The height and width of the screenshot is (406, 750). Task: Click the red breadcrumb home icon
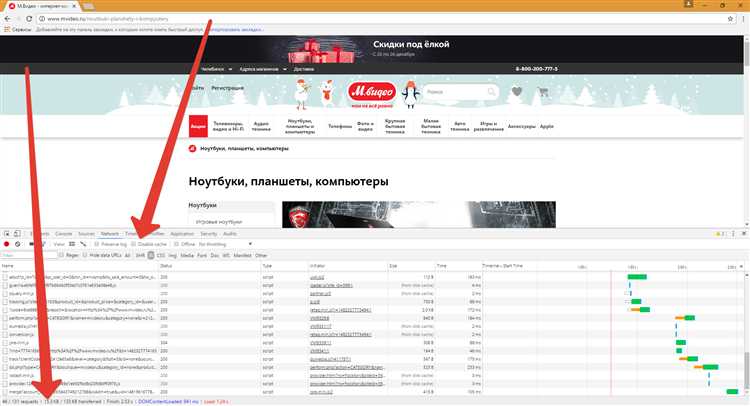click(192, 148)
